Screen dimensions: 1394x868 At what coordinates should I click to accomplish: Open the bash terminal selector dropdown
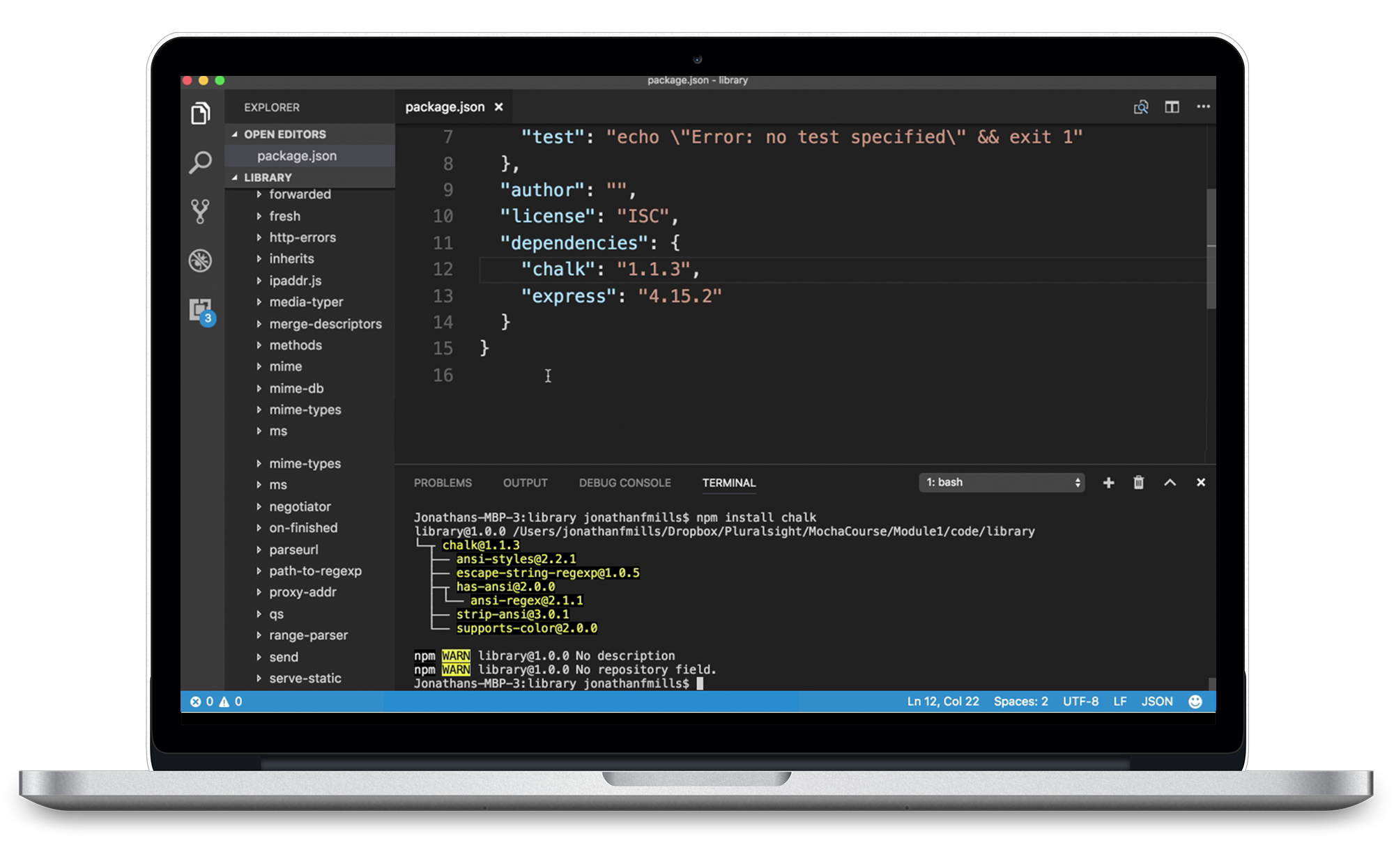1002,483
